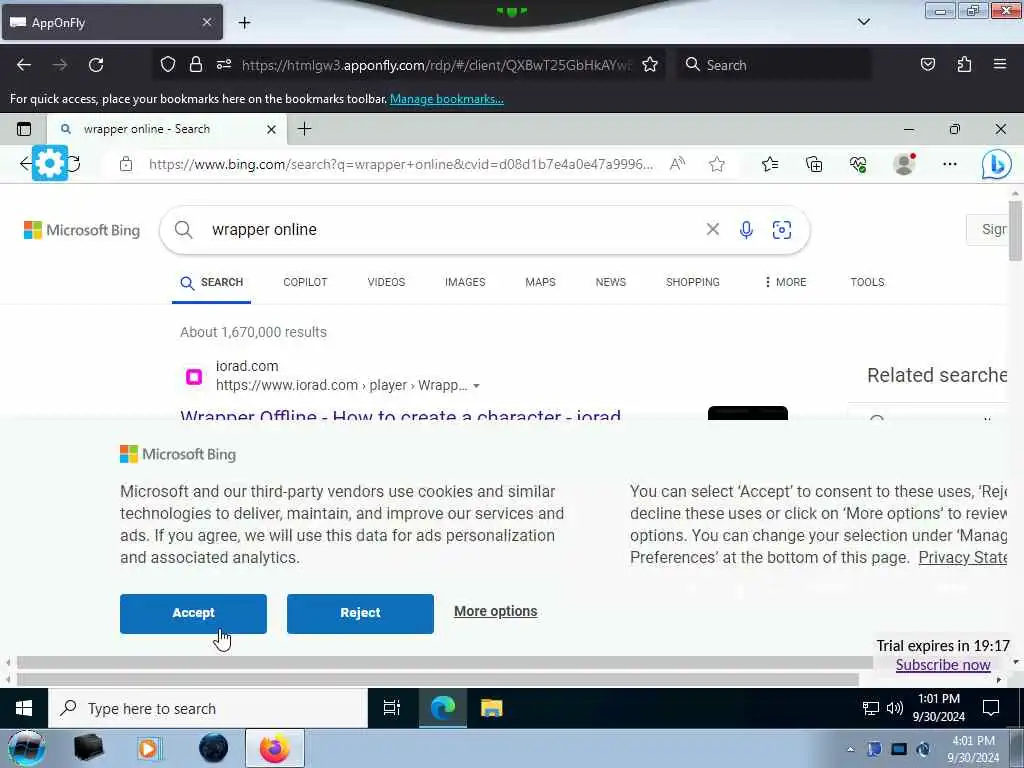
Task: Switch to the MAPS tab
Action: pyautogui.click(x=540, y=282)
